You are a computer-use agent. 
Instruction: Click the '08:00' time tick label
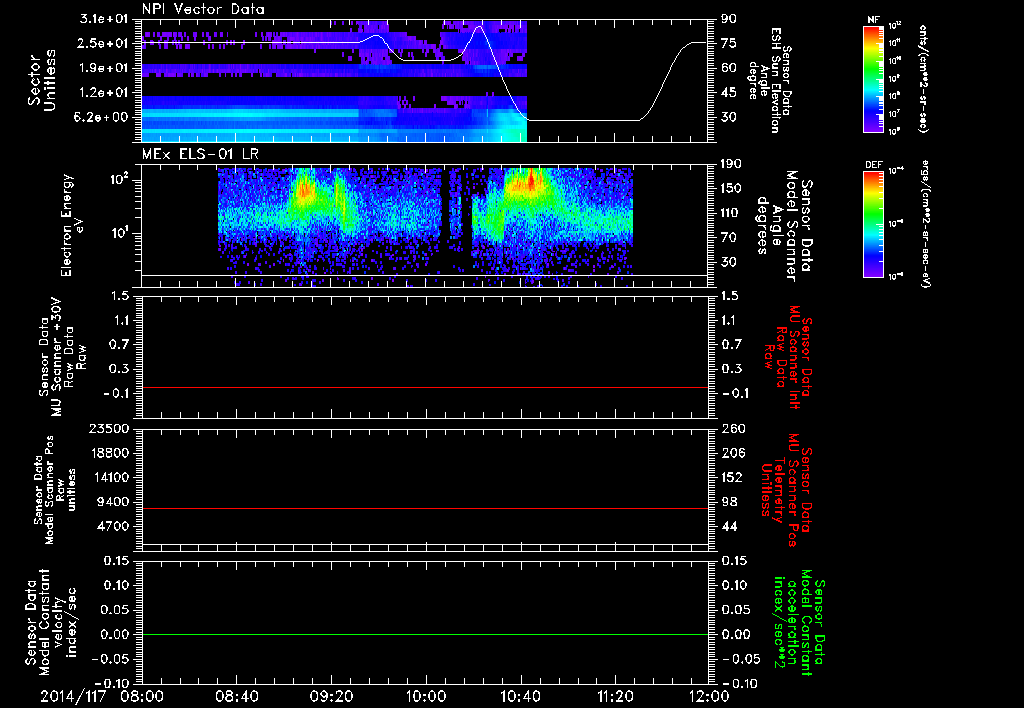pyautogui.click(x=142, y=696)
